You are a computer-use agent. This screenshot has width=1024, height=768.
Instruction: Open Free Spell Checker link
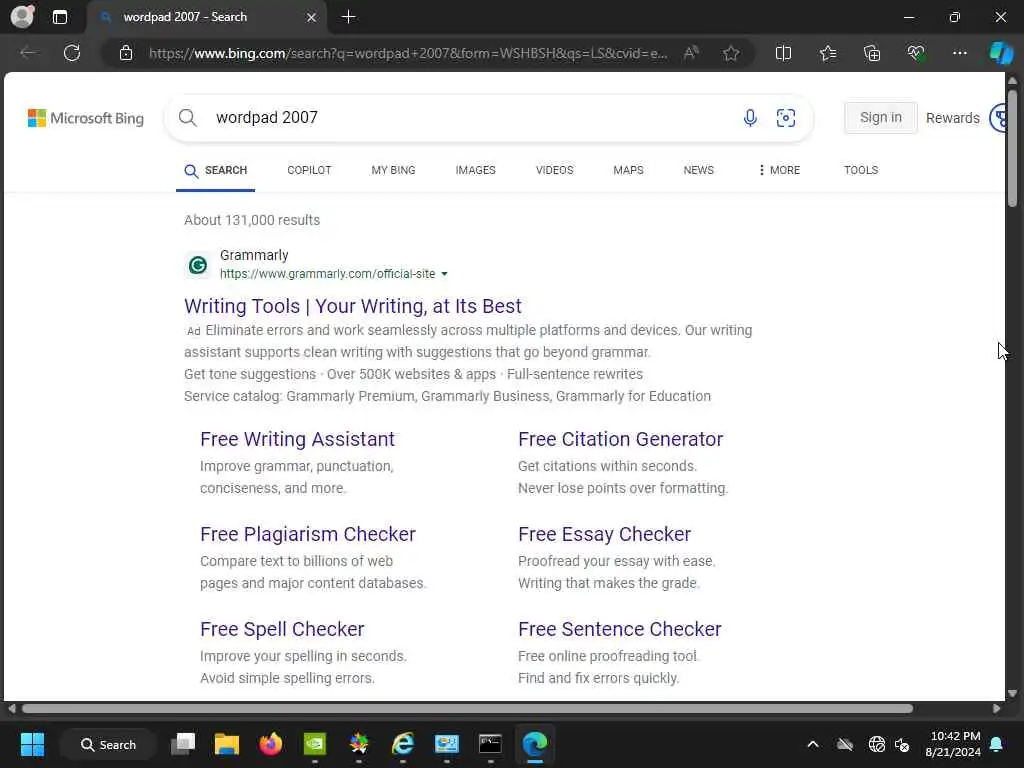point(282,629)
